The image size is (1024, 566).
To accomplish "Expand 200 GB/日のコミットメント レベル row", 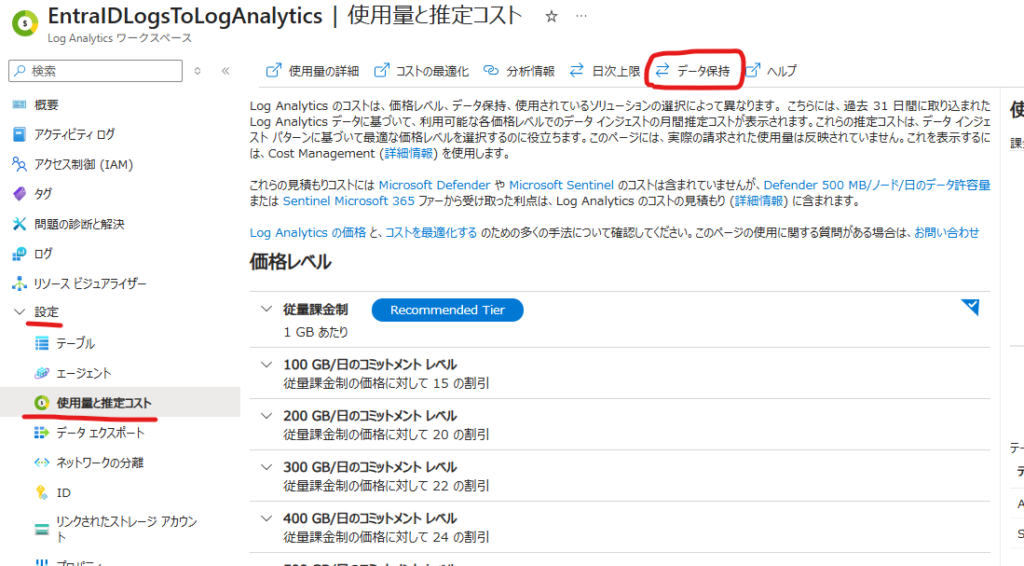I will coord(266,416).
